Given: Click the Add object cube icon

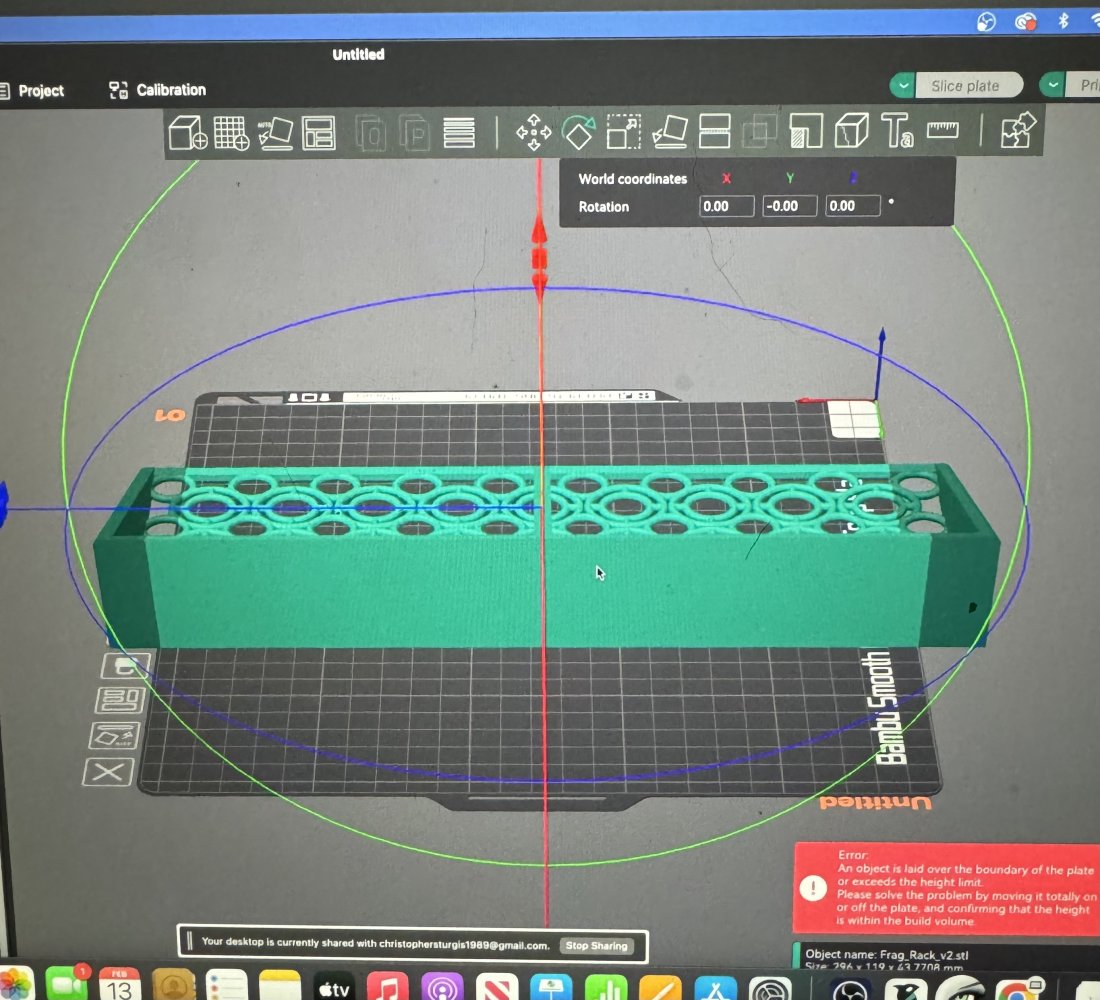Looking at the screenshot, I should click(x=187, y=132).
